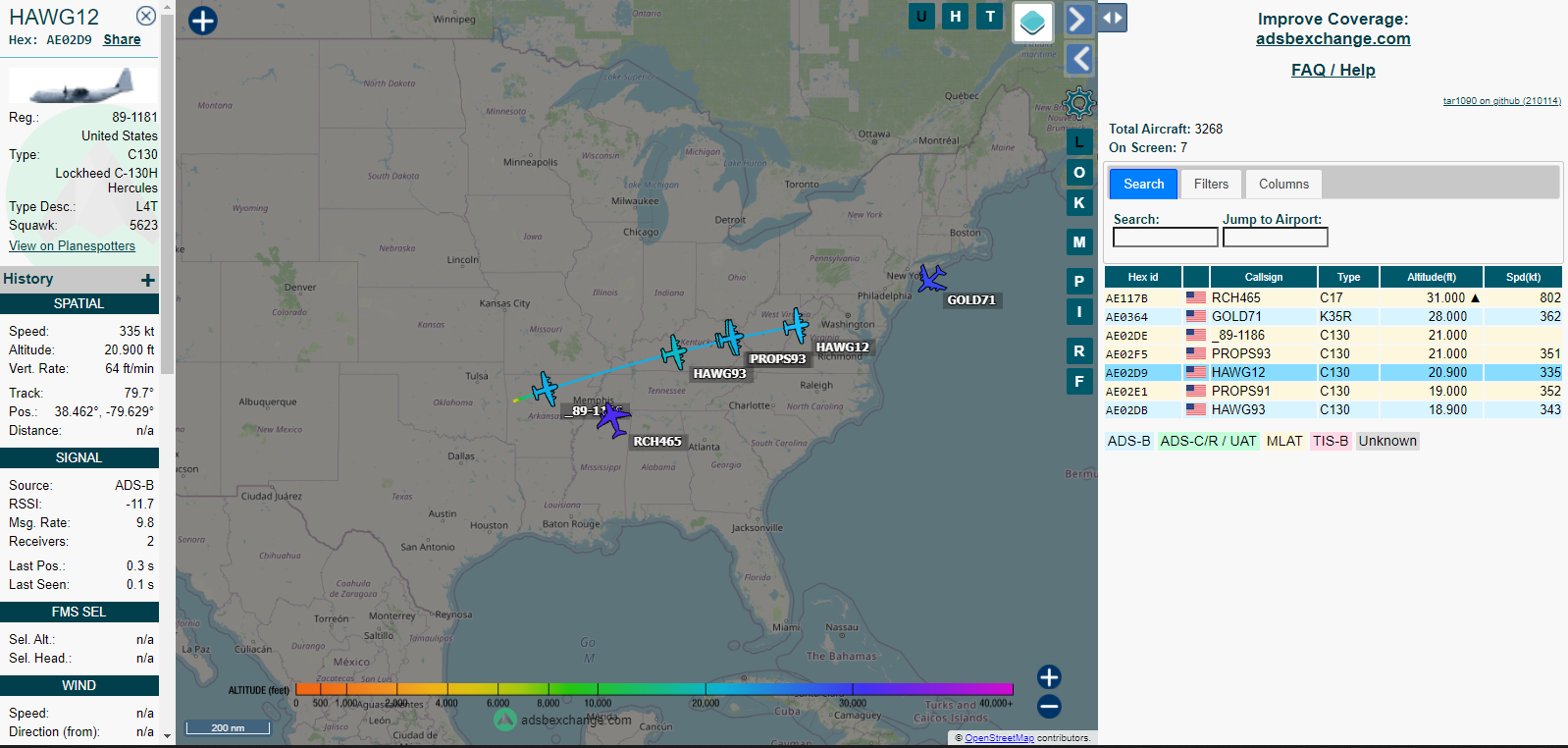Switch to the Search tab
1568x748 pixels.
click(x=1143, y=184)
